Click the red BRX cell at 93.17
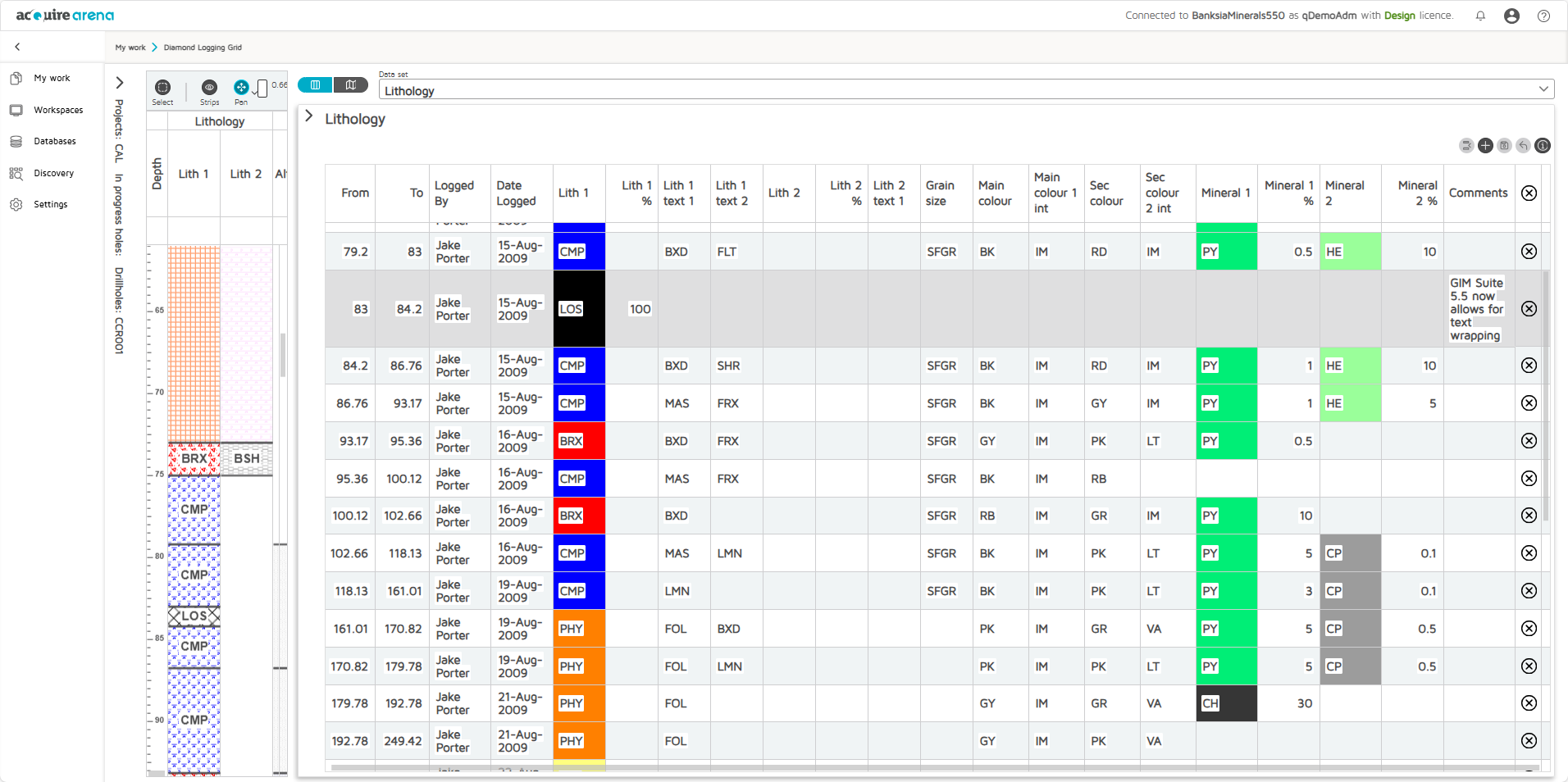1568x782 pixels. tap(579, 441)
